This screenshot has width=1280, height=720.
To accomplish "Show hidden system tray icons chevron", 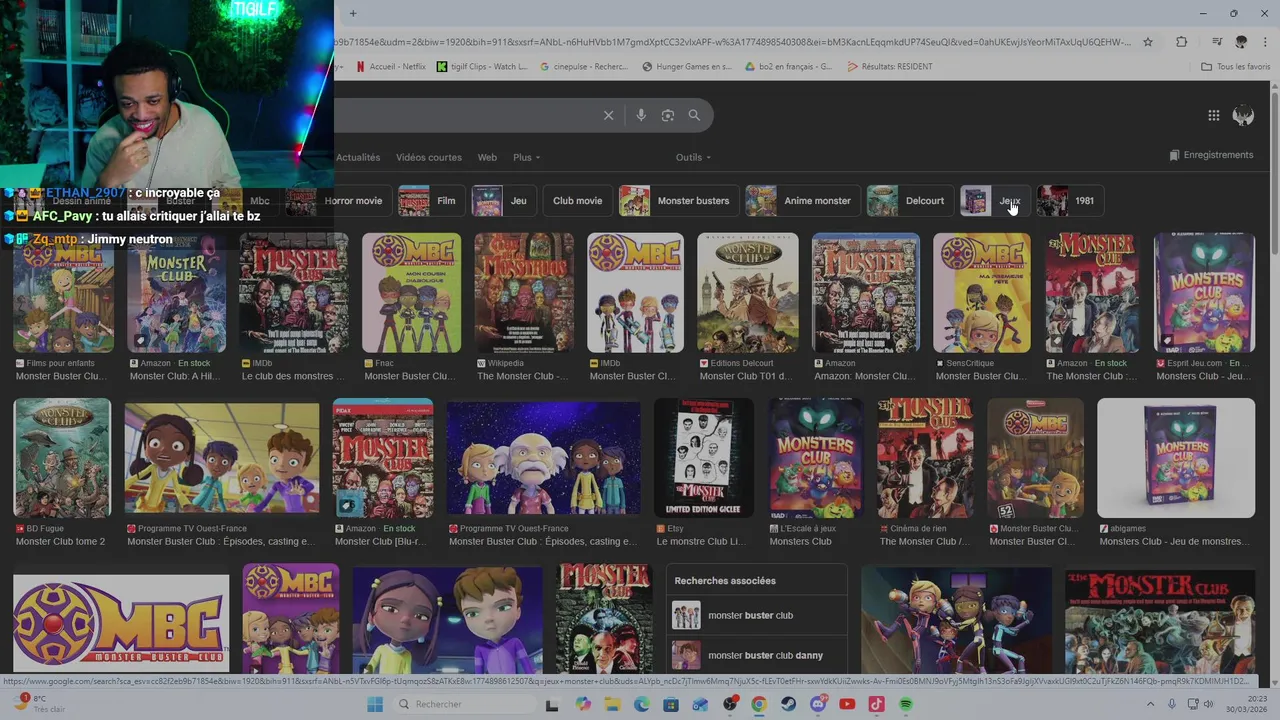I will tap(1151, 704).
